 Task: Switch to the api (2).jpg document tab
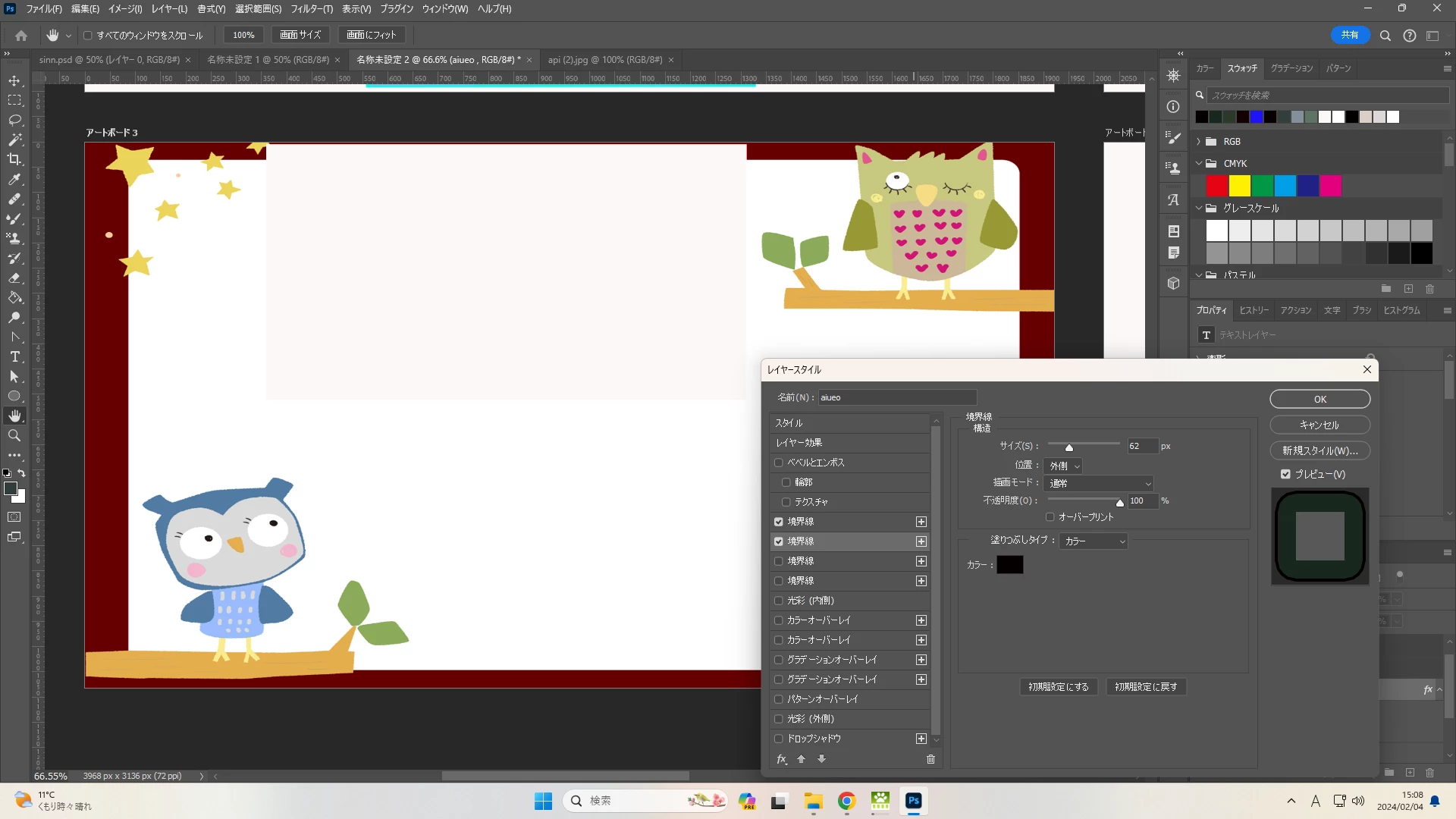click(x=604, y=60)
